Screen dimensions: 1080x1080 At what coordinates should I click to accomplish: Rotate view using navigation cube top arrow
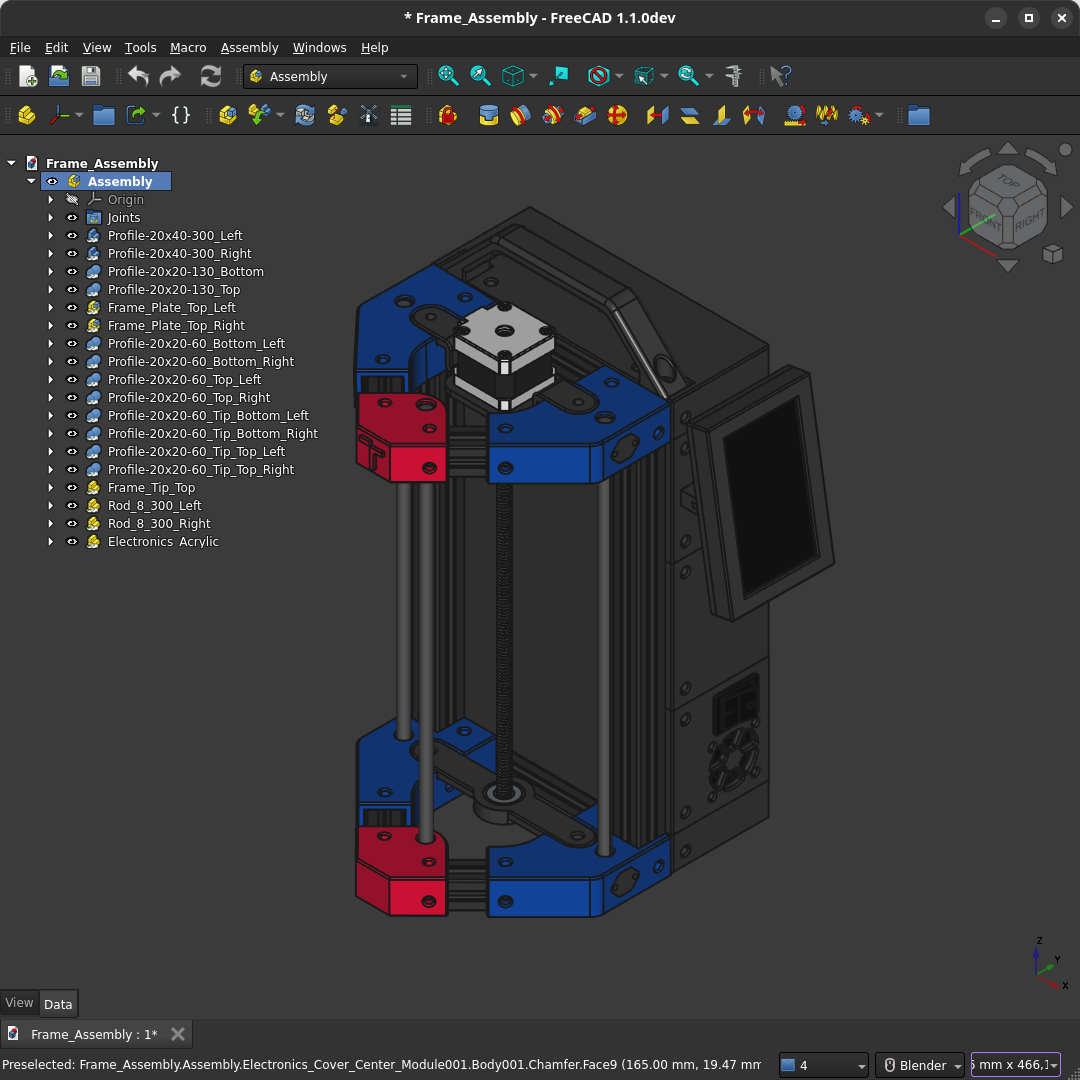pos(1008,149)
